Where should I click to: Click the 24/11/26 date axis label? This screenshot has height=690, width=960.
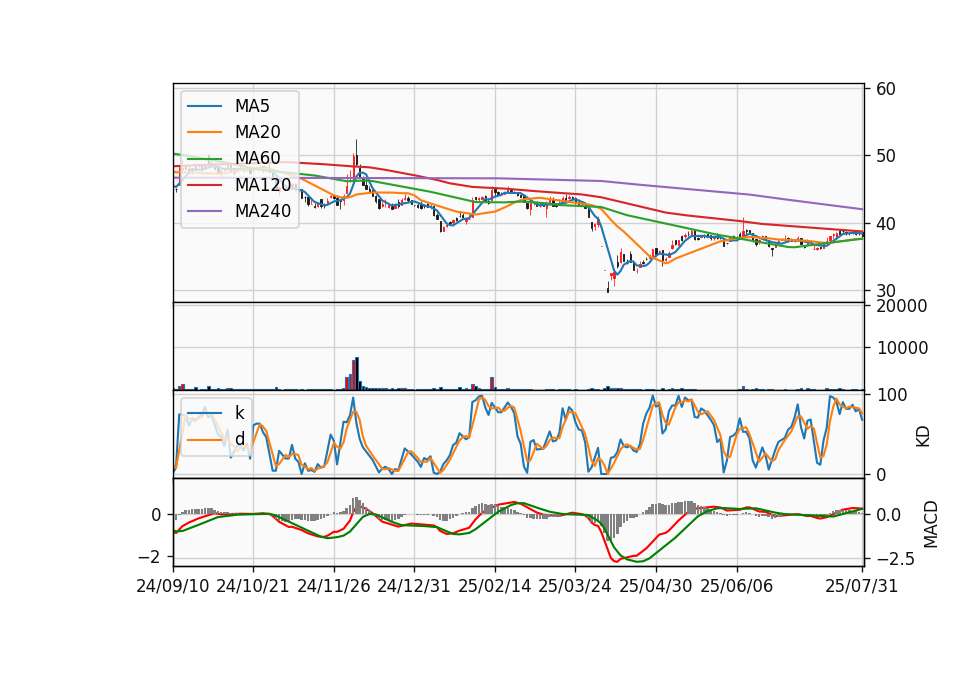tap(334, 586)
